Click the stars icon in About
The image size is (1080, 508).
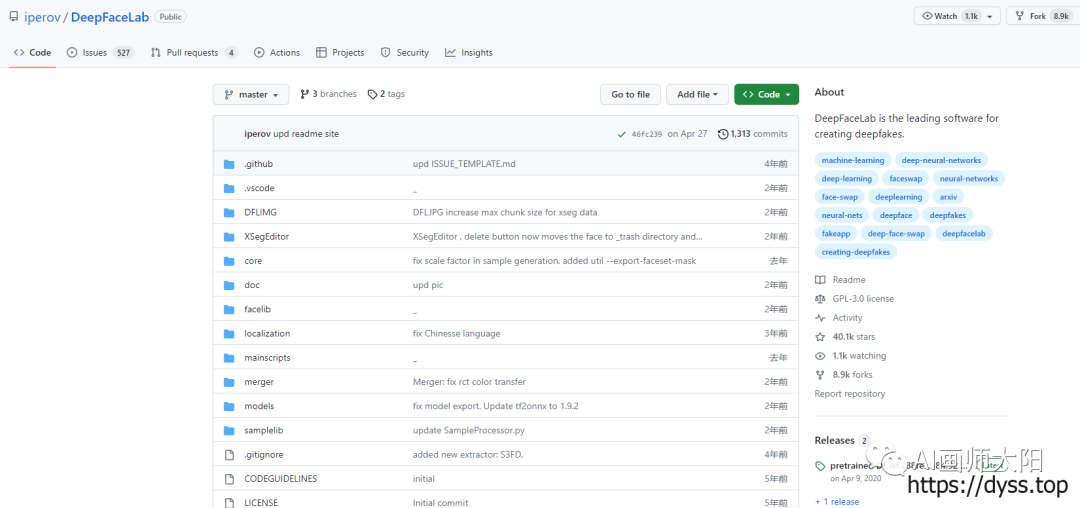click(820, 337)
